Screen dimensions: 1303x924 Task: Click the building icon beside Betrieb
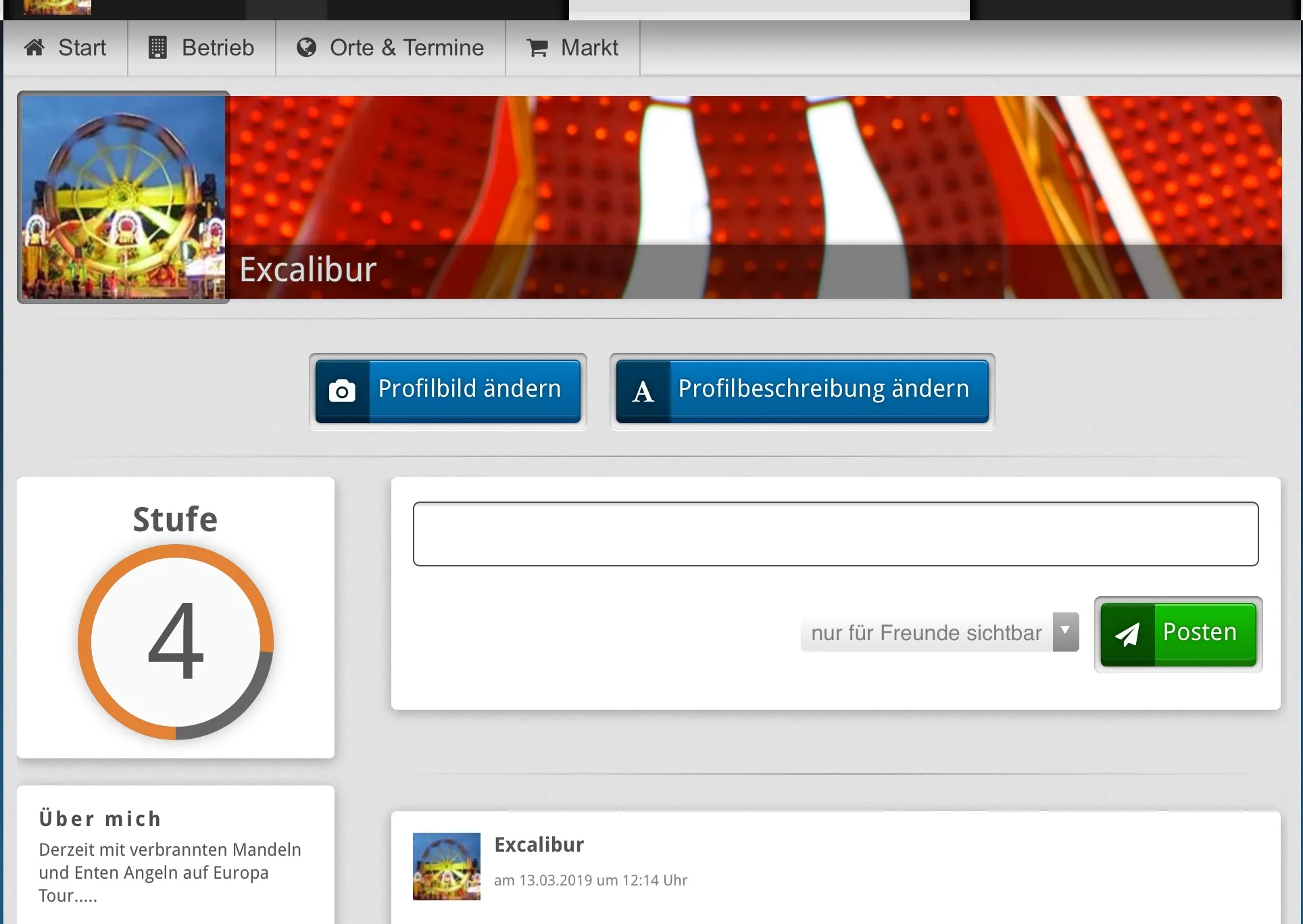point(157,47)
